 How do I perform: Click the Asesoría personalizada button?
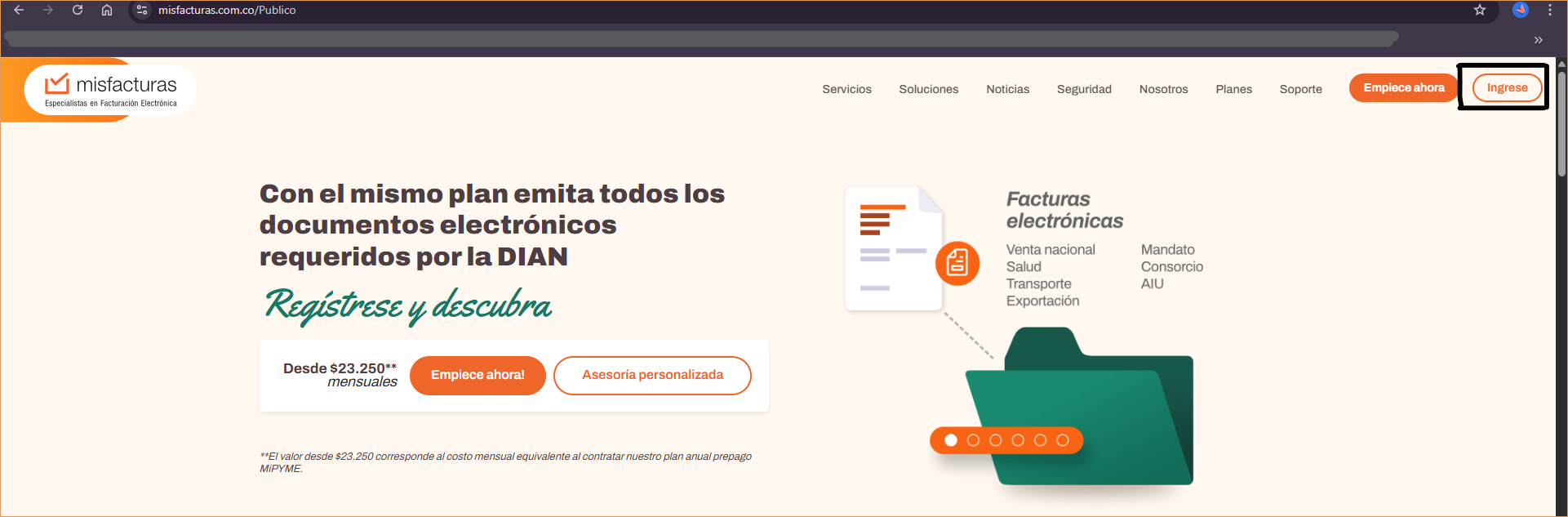652,375
